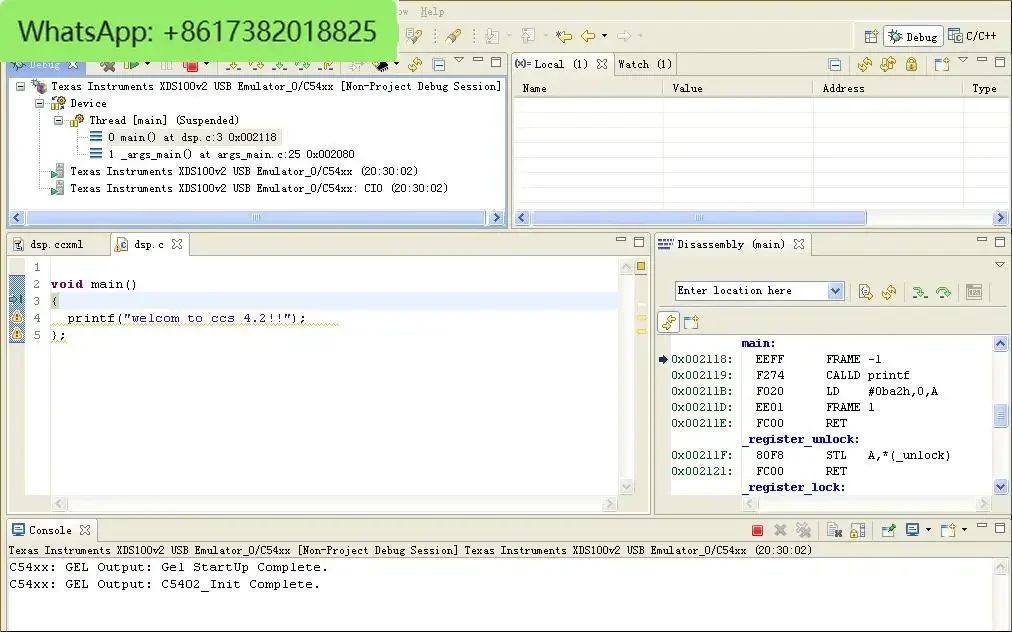
Task: Select the Debug perspective button
Action: [912, 36]
